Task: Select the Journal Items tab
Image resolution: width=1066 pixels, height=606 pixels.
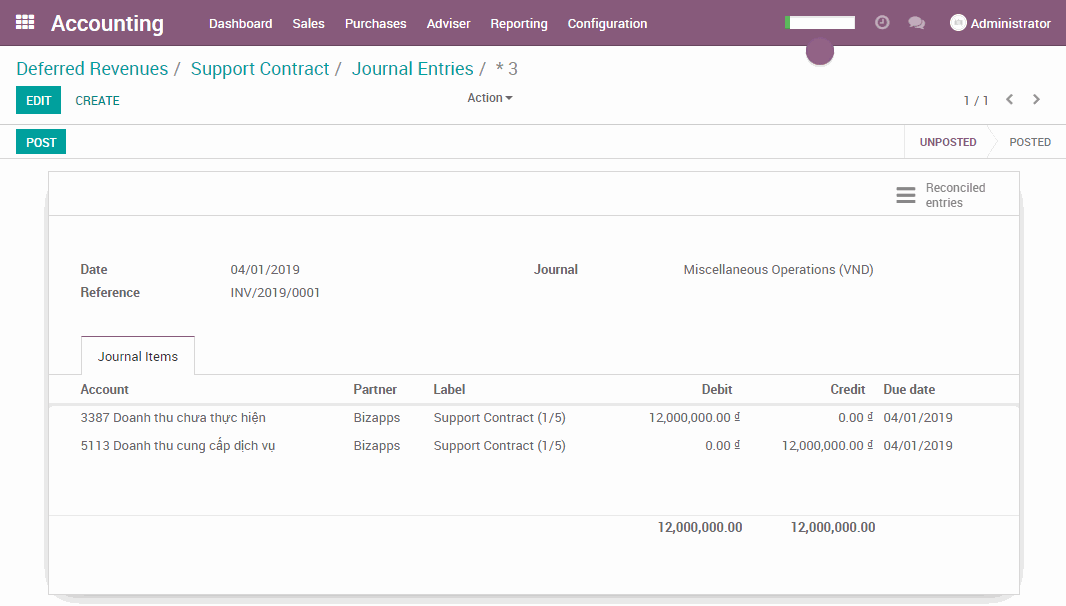Action: click(138, 356)
